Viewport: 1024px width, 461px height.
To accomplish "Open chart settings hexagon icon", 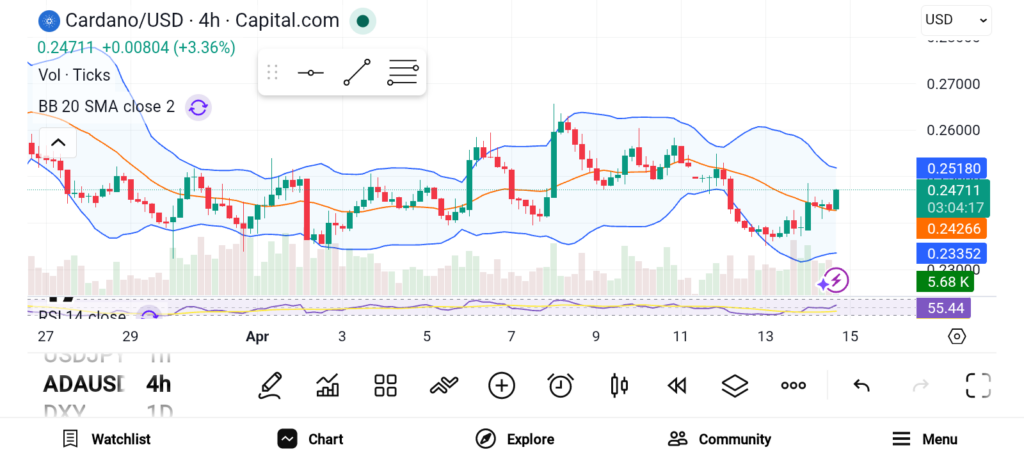I will 956,336.
